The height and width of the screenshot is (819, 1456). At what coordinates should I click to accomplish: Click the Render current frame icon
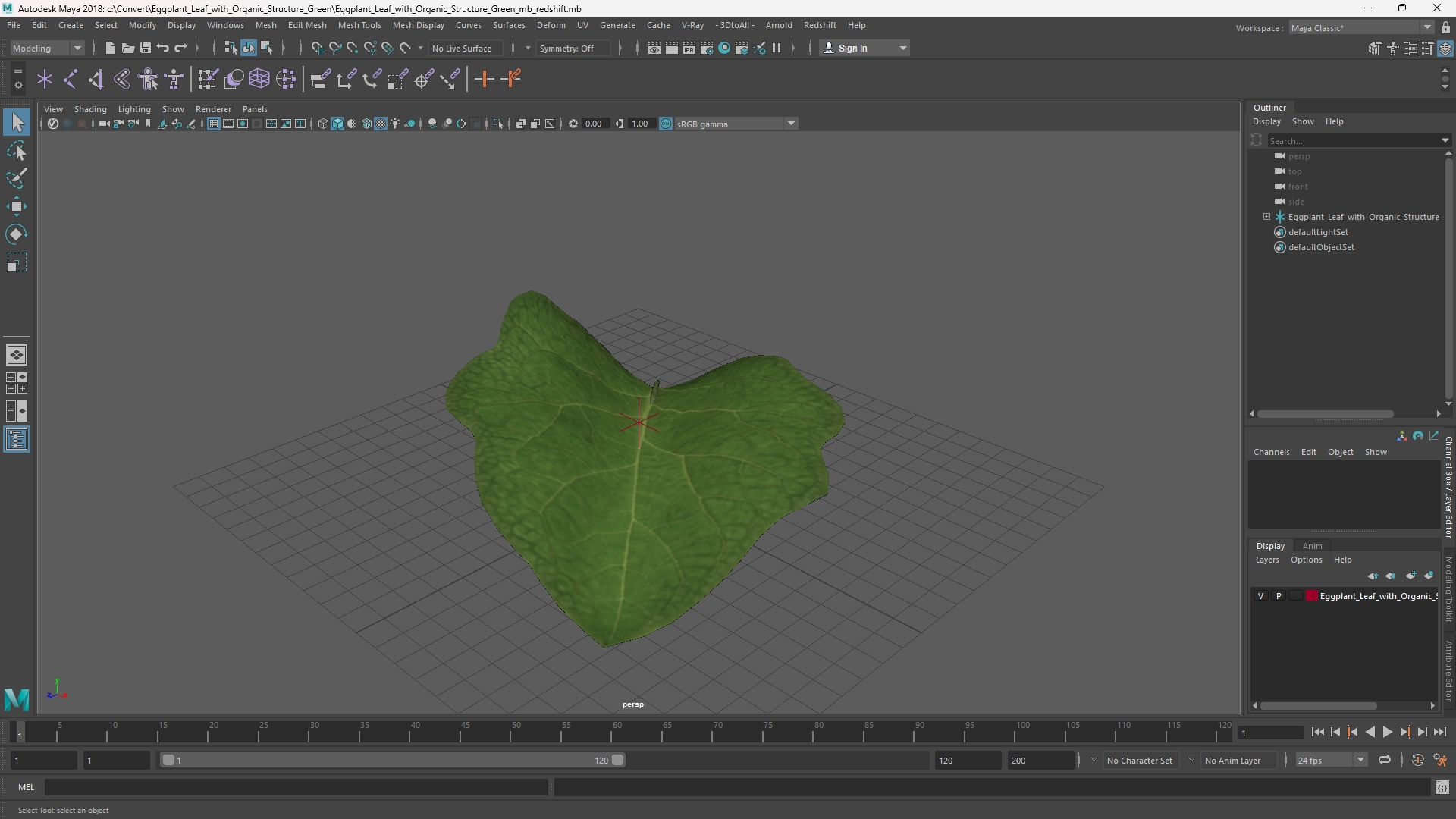pos(671,48)
